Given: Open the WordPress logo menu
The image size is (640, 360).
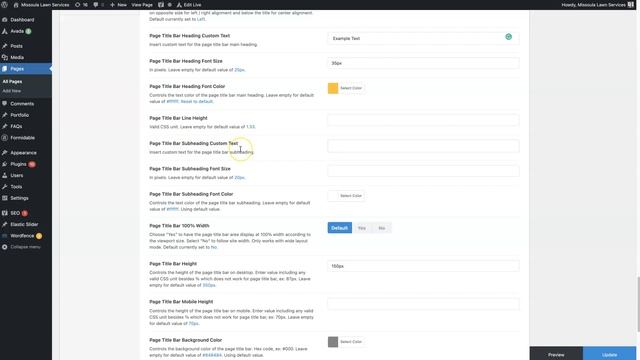Looking at the screenshot, I should coord(4,5).
